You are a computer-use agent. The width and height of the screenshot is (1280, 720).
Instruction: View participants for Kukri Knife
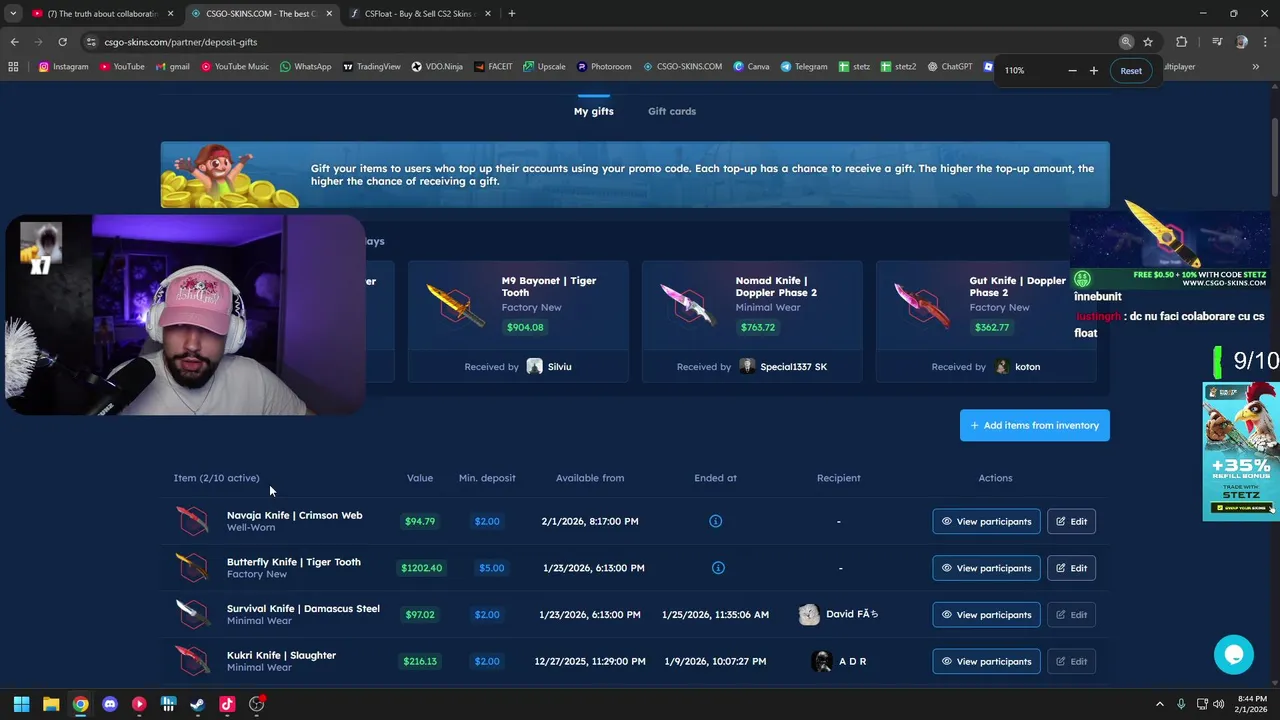[986, 661]
